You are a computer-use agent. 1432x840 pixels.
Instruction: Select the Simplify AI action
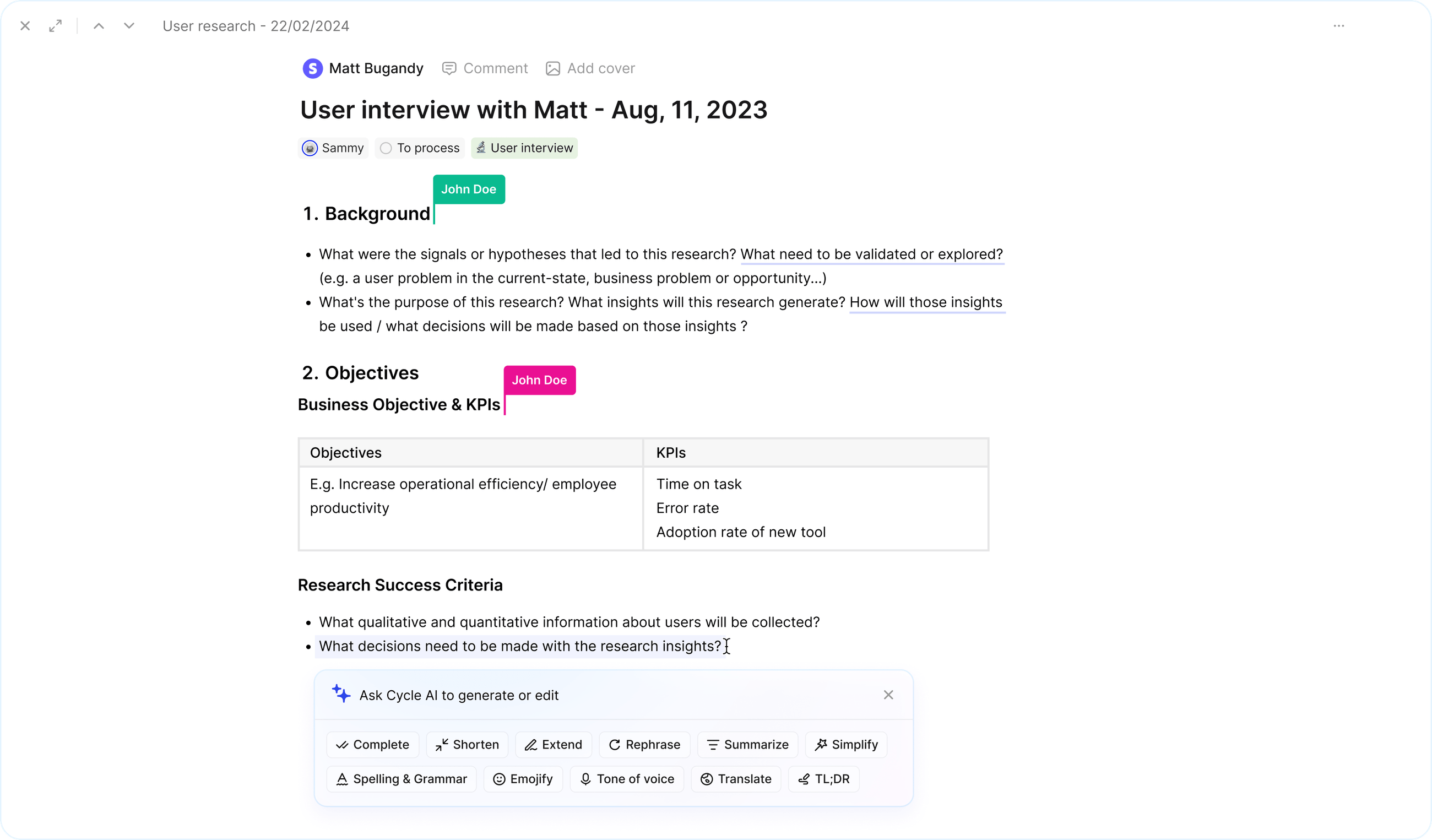(845, 744)
